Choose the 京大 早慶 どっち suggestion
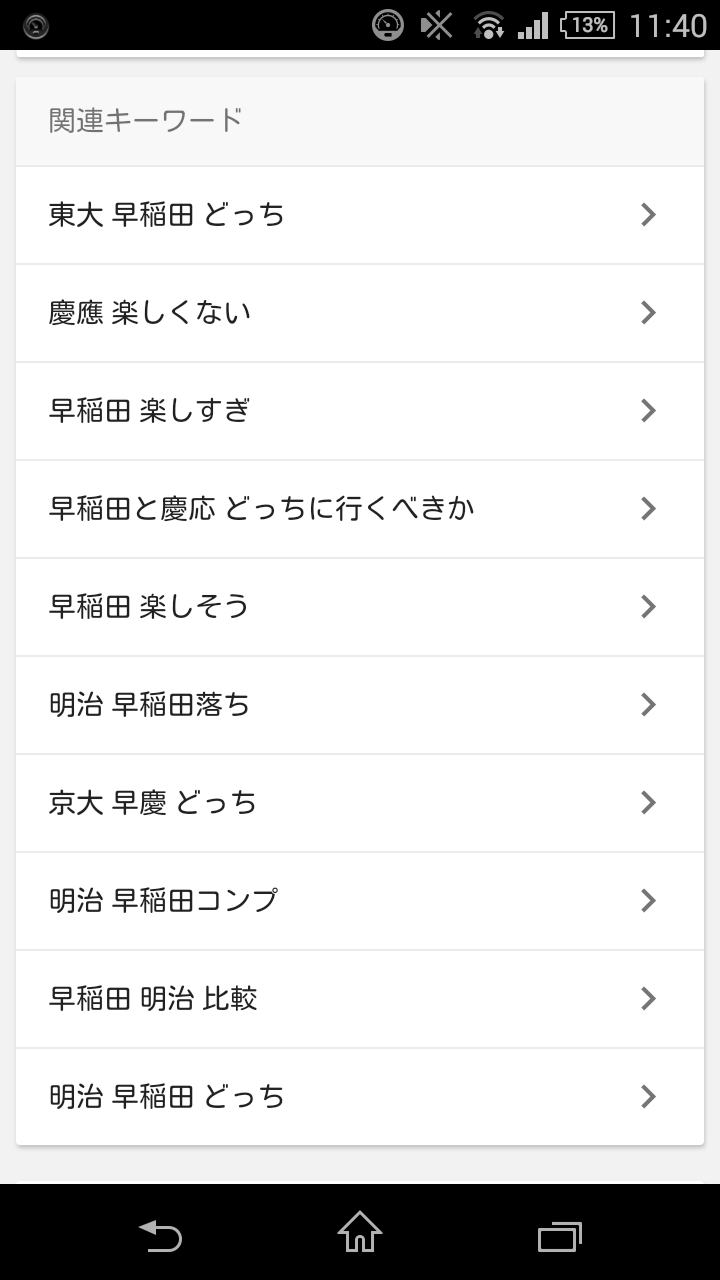720x1280 pixels. [x=153, y=803]
